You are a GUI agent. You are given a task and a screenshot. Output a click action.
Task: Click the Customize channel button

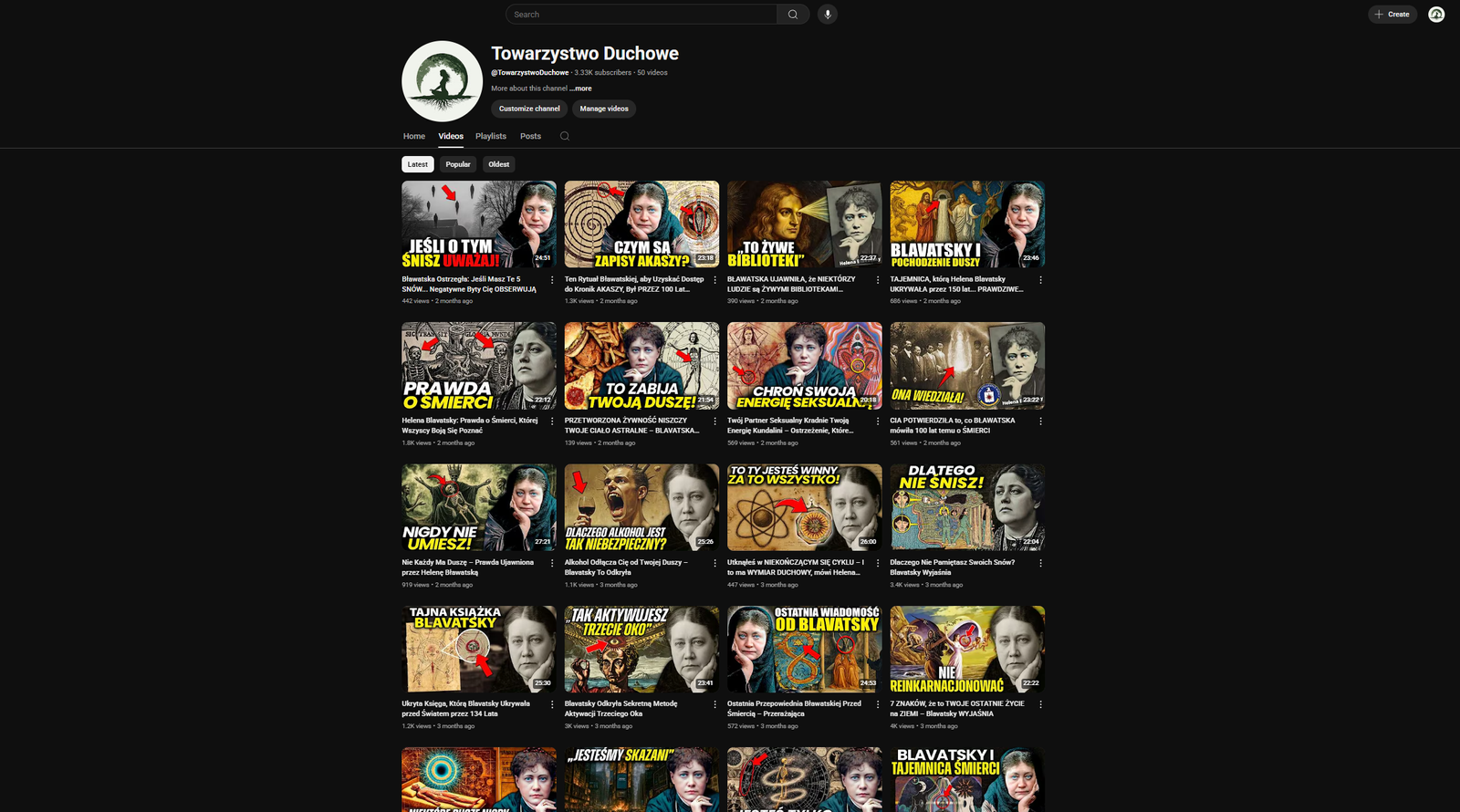coord(529,109)
